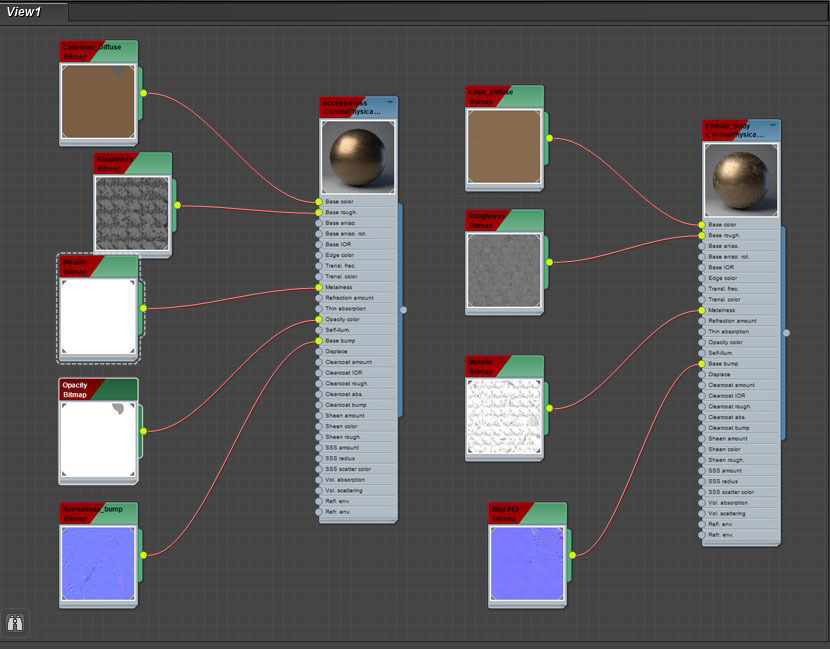This screenshot has width=830, height=649.
Task: Click Base IOR input socket on Accessories
Action: (x=319, y=245)
